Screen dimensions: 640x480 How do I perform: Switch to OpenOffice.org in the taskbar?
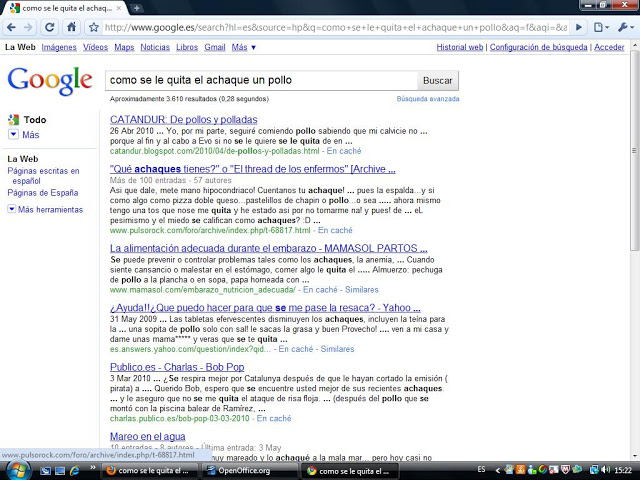click(x=243, y=470)
